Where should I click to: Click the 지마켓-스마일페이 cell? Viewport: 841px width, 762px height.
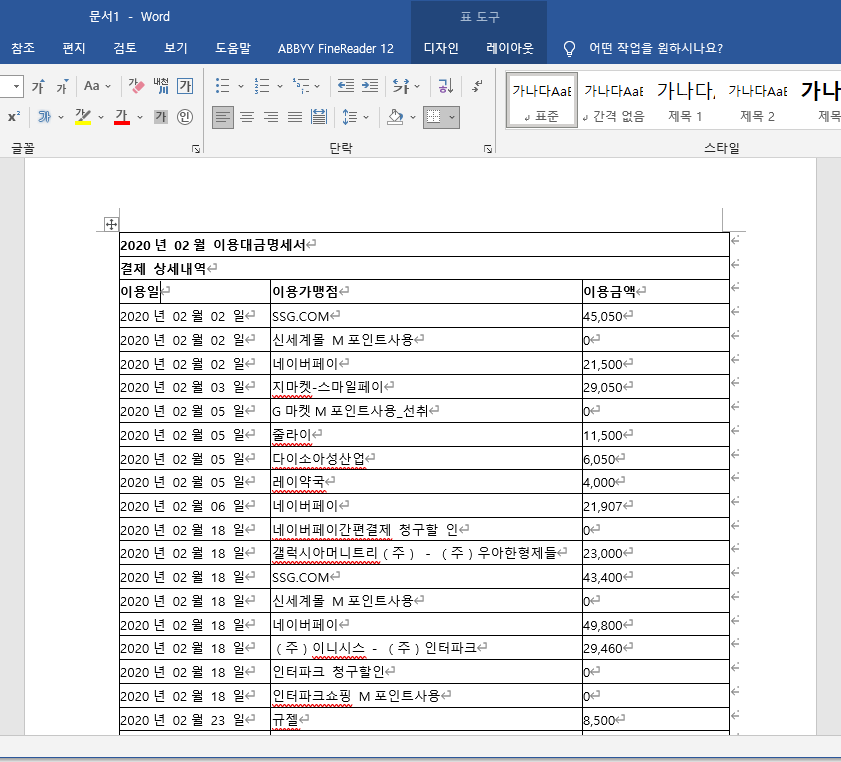click(426, 387)
